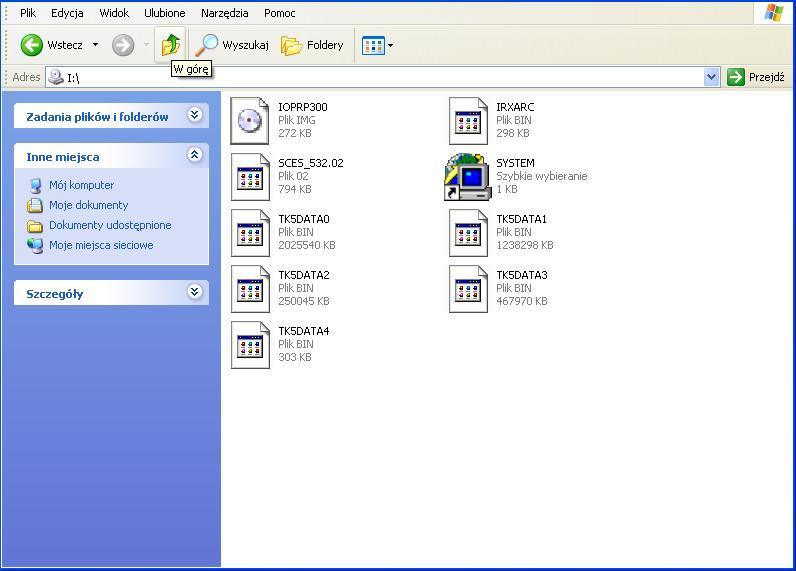This screenshot has width=796, height=571.
Task: Click the Windows flag logo in the menu bar
Action: 774,12
